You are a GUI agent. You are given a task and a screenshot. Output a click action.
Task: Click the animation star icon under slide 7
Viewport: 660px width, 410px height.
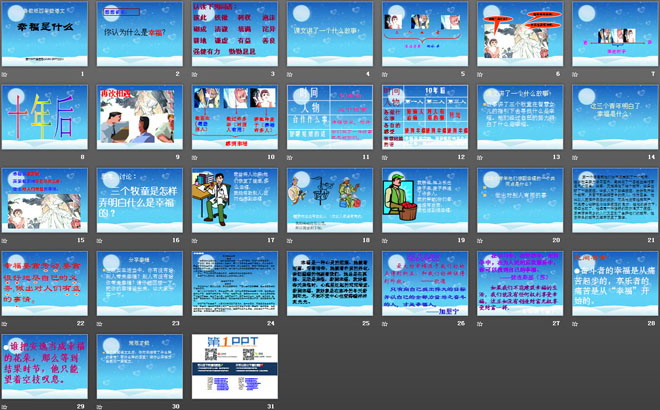click(575, 75)
